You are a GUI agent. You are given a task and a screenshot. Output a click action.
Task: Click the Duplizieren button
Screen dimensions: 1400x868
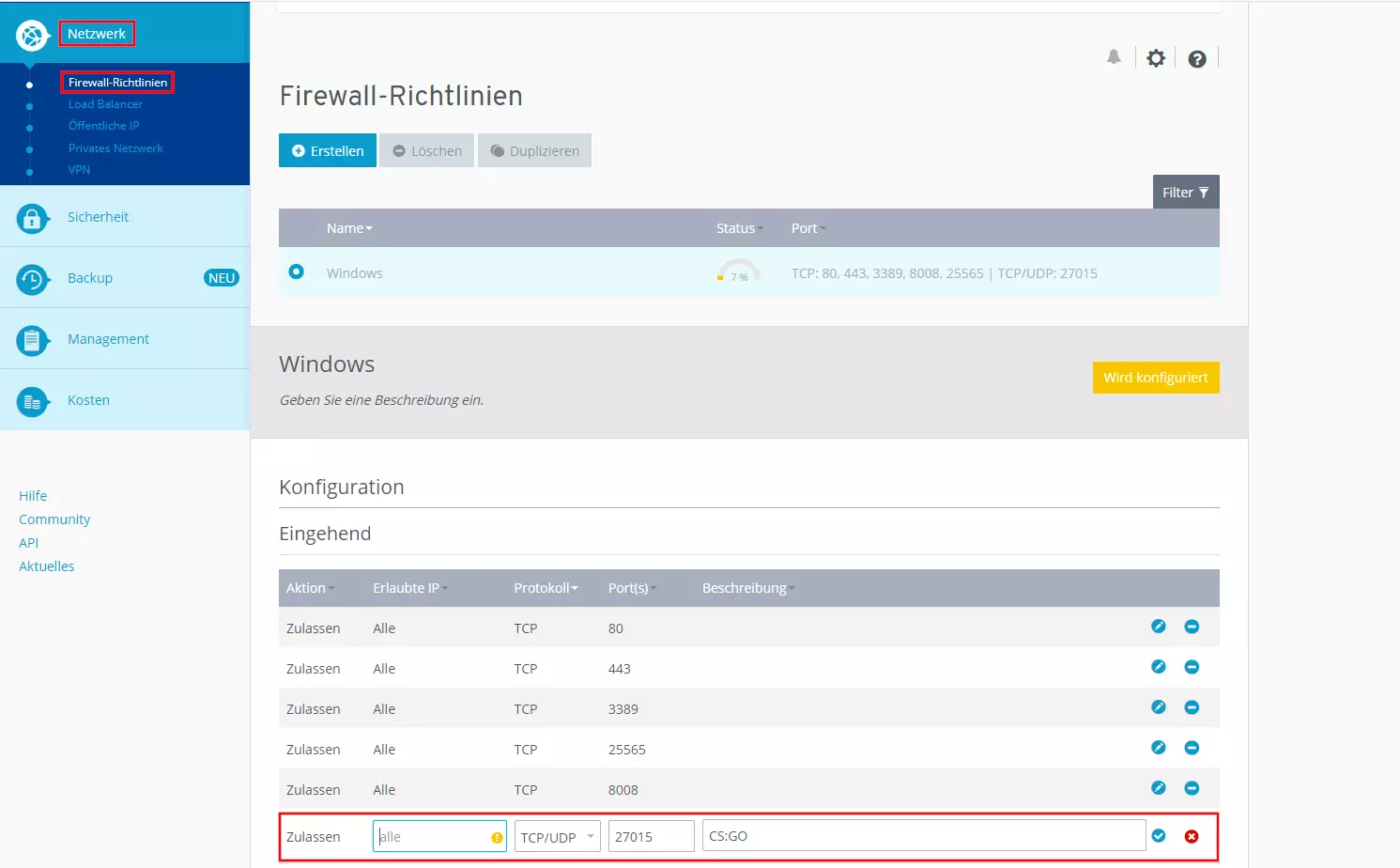tap(535, 150)
